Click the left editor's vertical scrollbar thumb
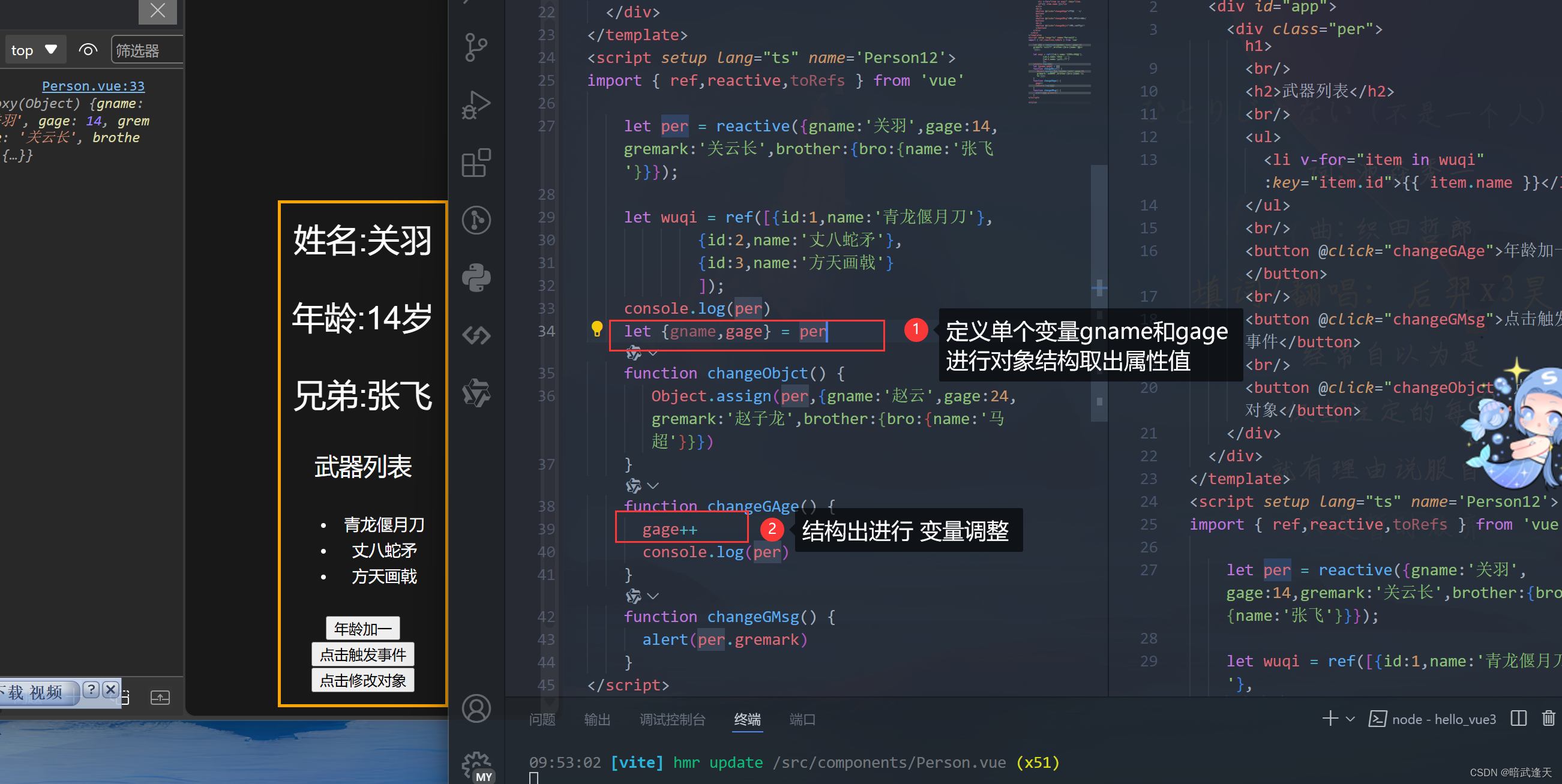The height and width of the screenshot is (784, 1562). 1099,293
